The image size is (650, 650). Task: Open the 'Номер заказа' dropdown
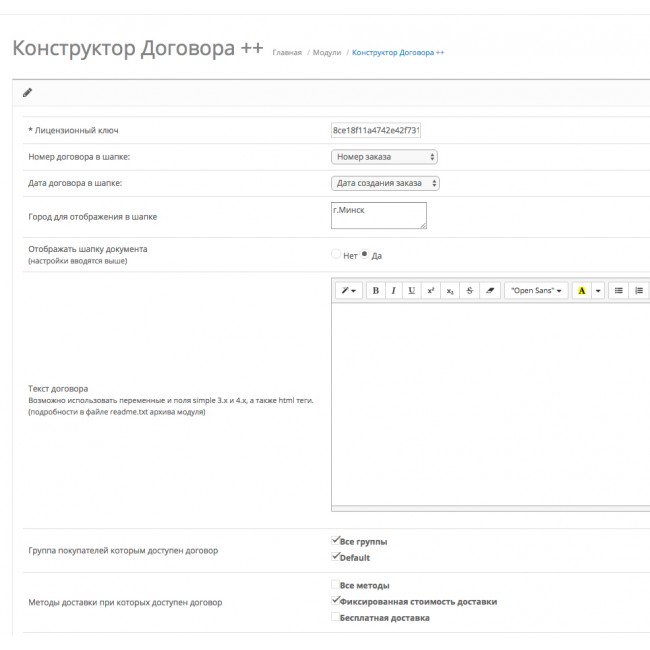(384, 157)
